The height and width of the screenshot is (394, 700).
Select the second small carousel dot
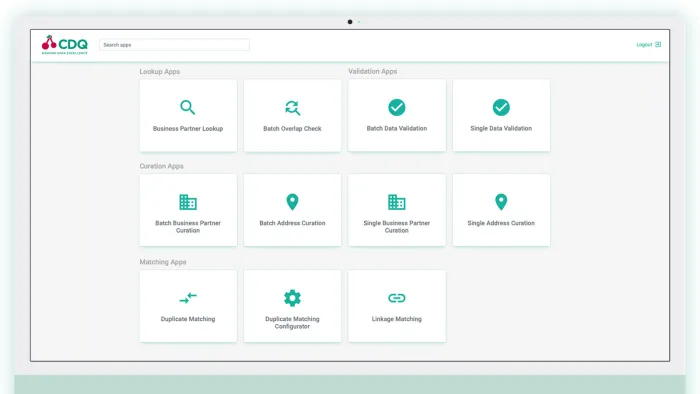click(x=359, y=21)
